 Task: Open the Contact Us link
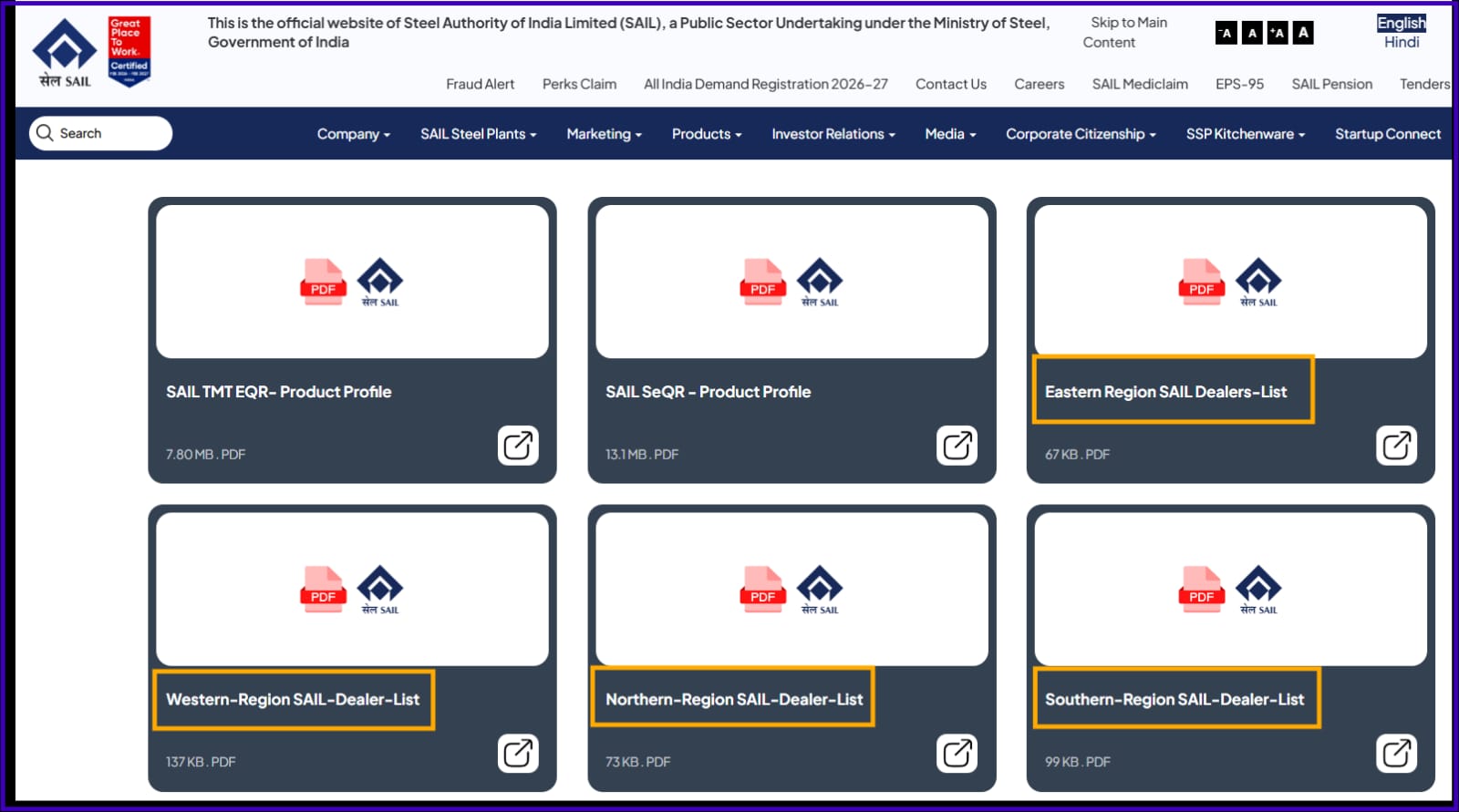(x=951, y=84)
